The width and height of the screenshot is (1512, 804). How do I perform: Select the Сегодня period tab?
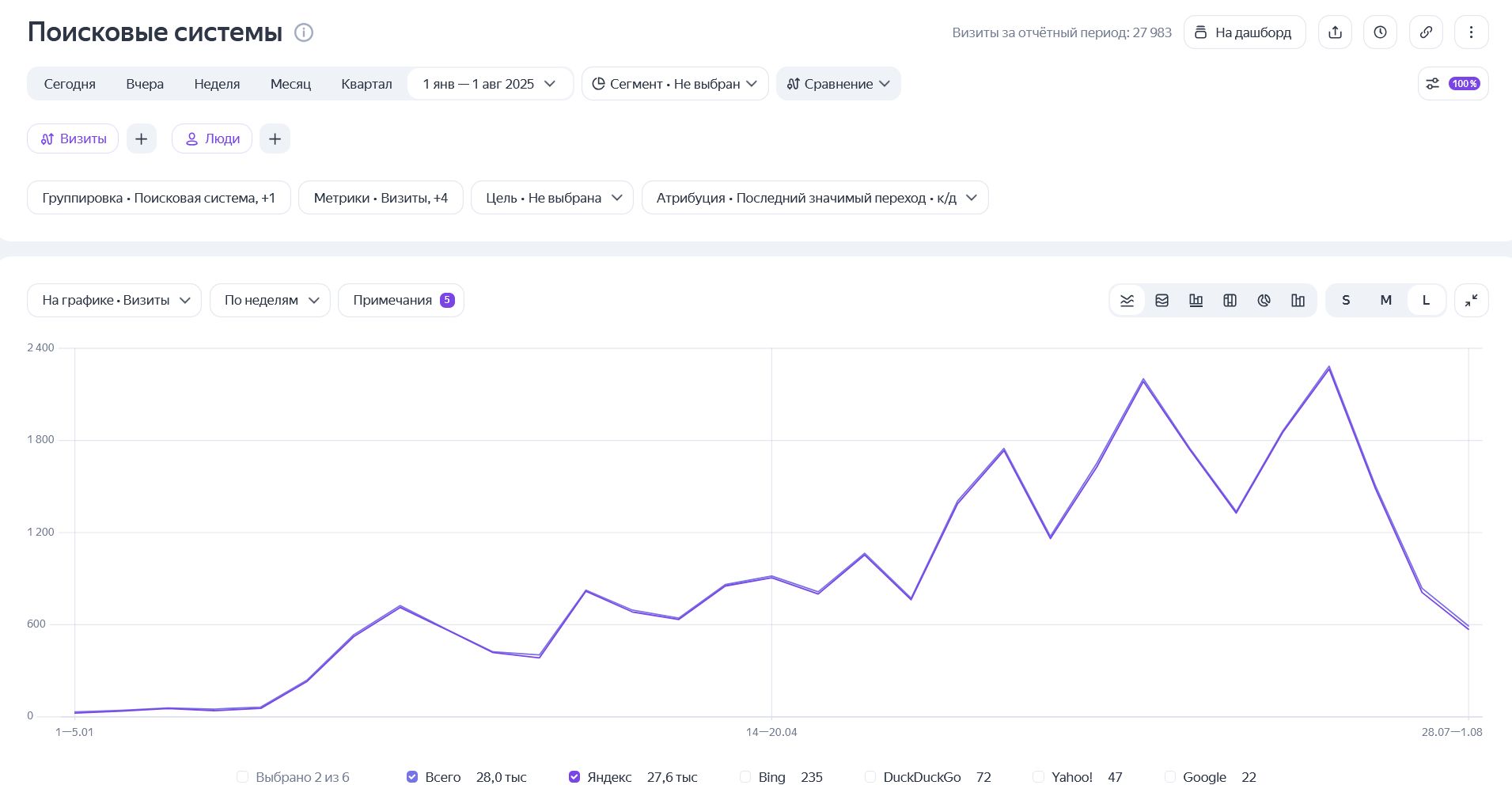(70, 84)
